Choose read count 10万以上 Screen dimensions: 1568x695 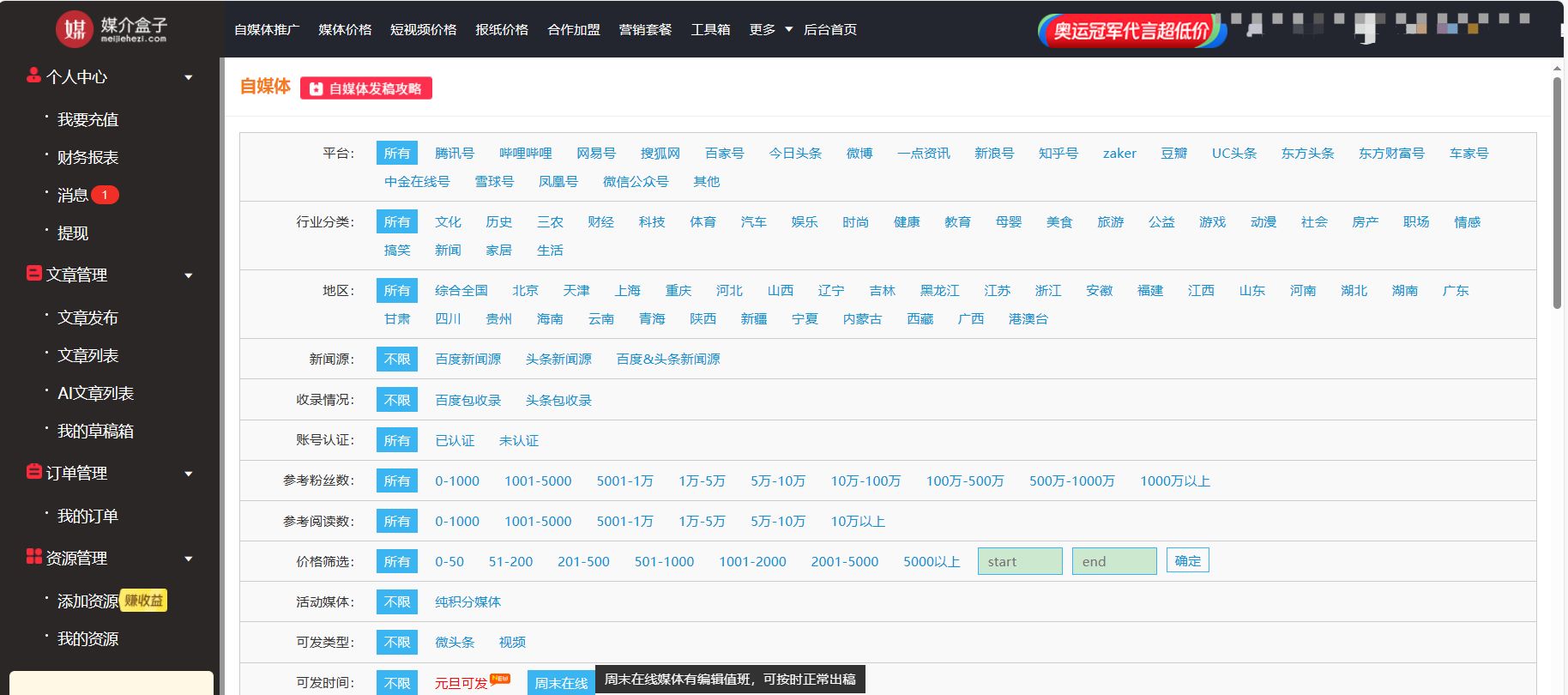[858, 521]
